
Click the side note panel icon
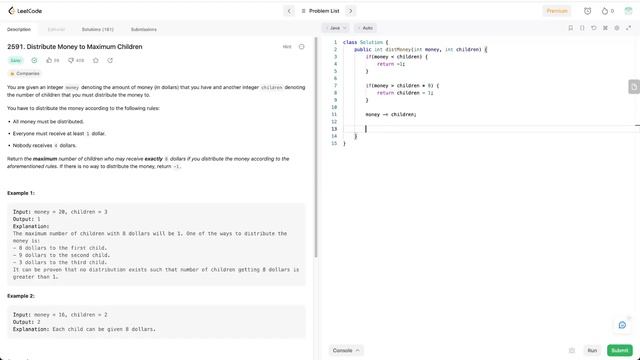point(634,87)
